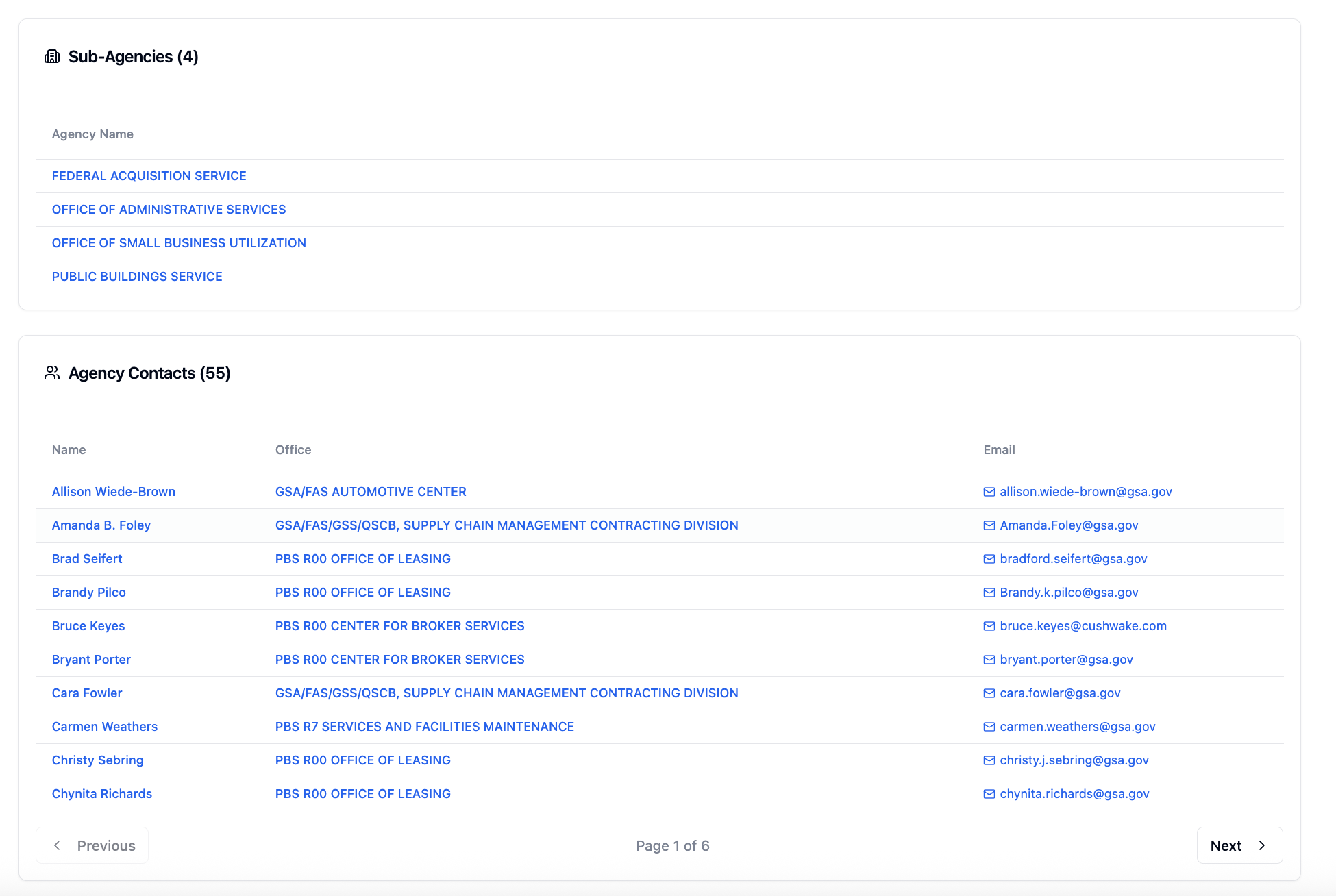1336x896 pixels.
Task: Click mail icon next to carmen.weathers@gsa.gov
Action: [989, 727]
